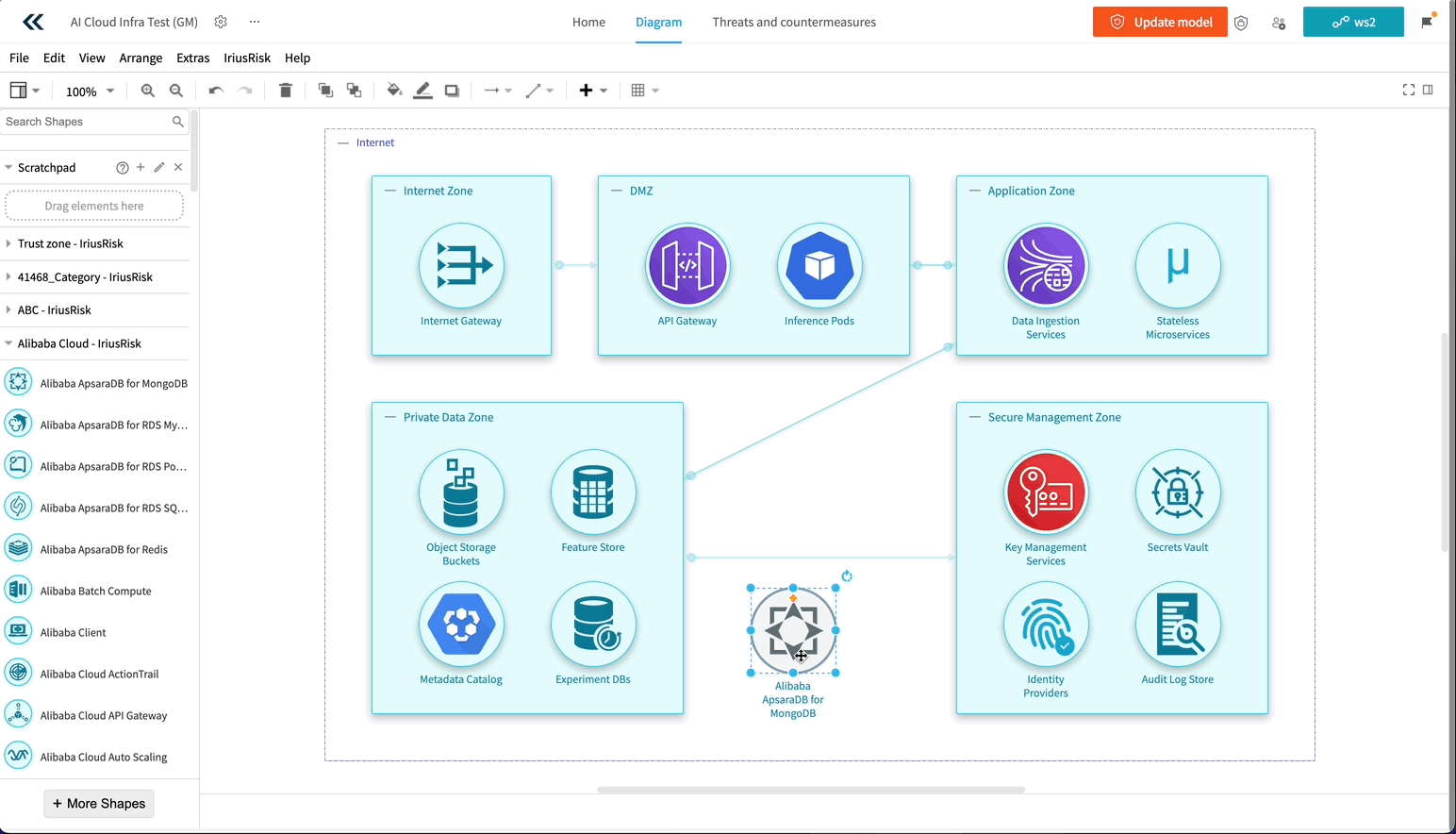The width and height of the screenshot is (1456, 834).
Task: Open line color pencil tool
Action: [x=423, y=91]
